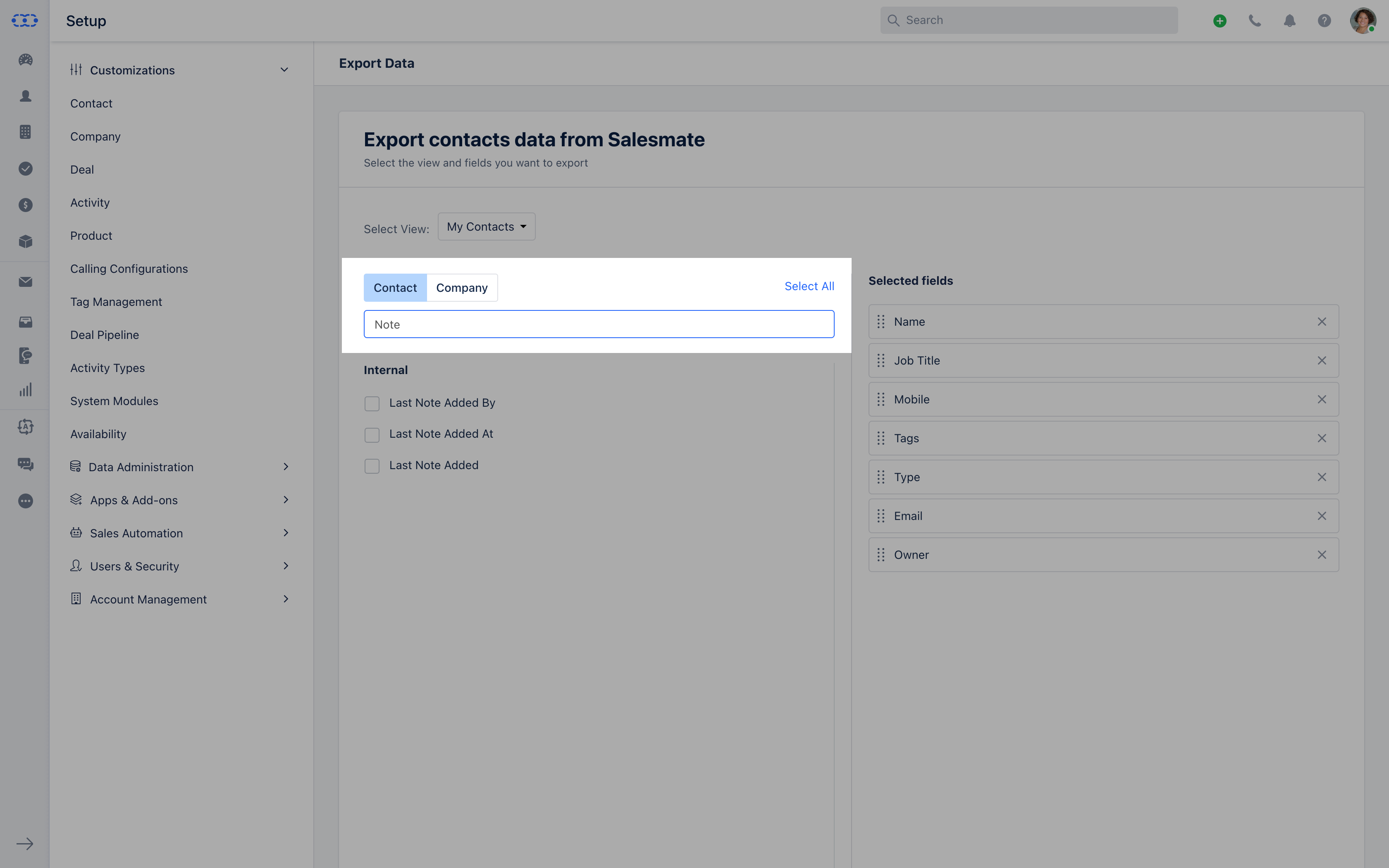Open Activities checkmark icon in sidebar
The width and height of the screenshot is (1389, 868).
tap(25, 168)
